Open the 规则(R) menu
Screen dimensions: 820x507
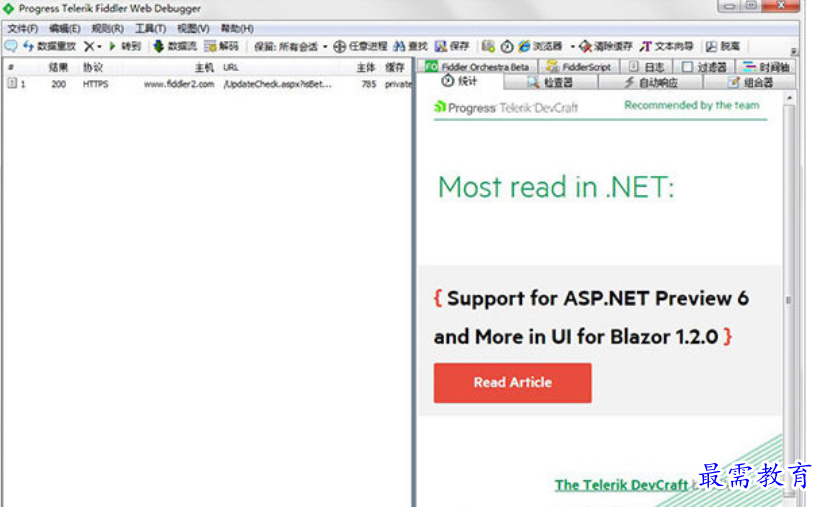click(107, 28)
